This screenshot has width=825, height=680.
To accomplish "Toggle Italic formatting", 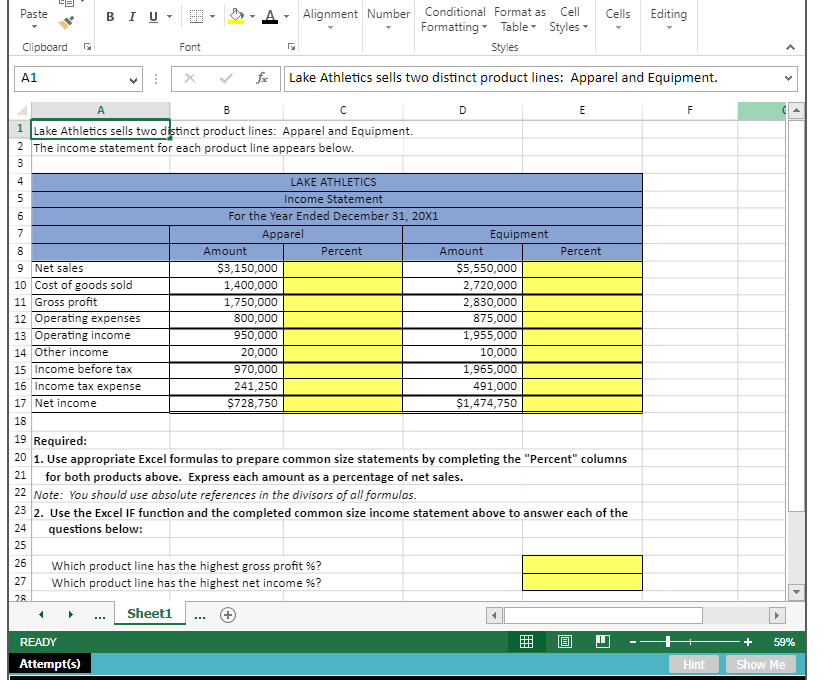I will click(x=132, y=17).
